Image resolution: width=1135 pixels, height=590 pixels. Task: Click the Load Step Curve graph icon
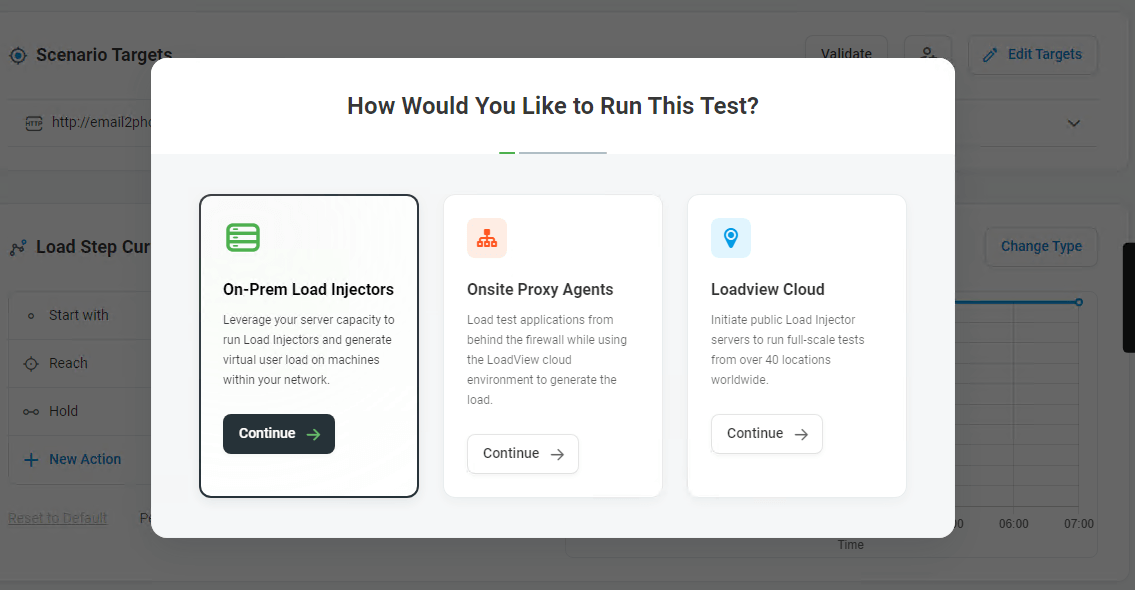pyautogui.click(x=18, y=248)
